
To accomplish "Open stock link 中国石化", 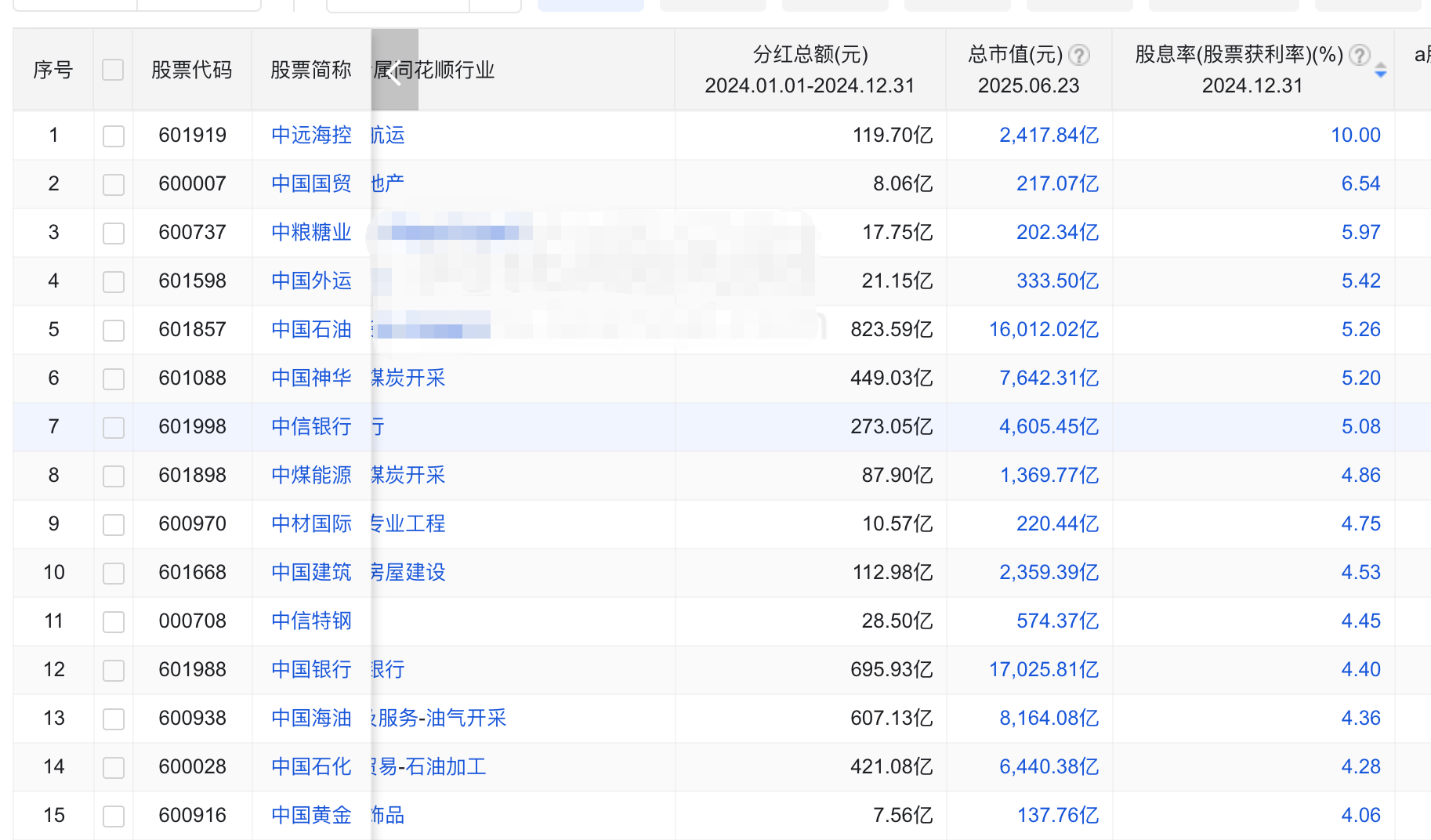I will [x=311, y=766].
